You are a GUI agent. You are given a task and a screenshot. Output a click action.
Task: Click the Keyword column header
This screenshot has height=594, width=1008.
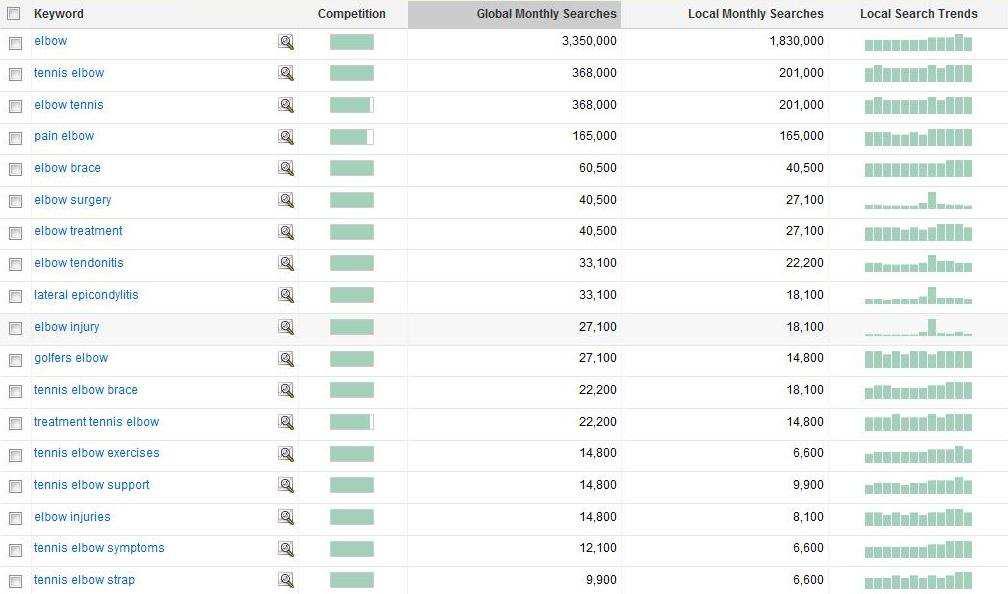(x=59, y=14)
